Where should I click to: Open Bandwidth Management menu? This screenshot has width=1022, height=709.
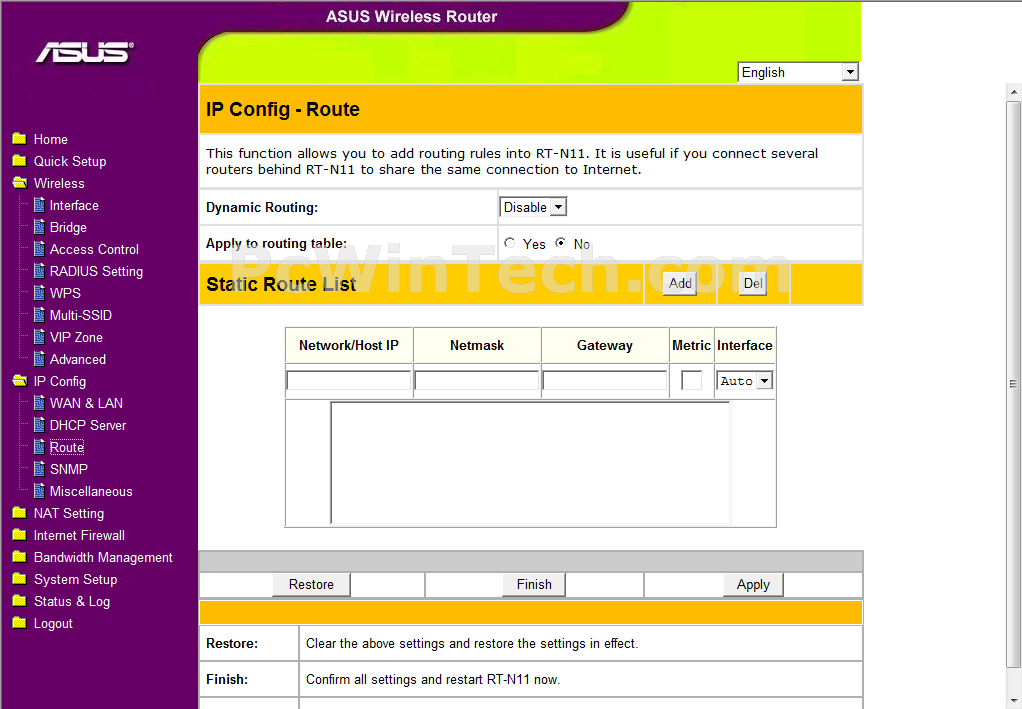pos(103,558)
